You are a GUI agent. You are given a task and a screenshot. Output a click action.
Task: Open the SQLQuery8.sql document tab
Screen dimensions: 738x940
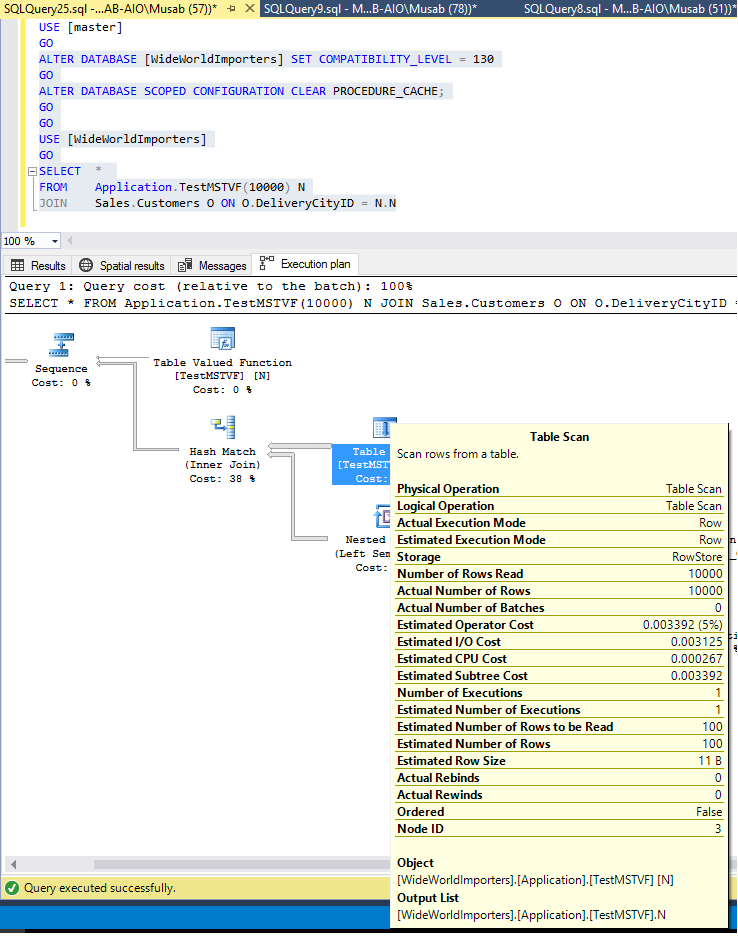[630, 8]
